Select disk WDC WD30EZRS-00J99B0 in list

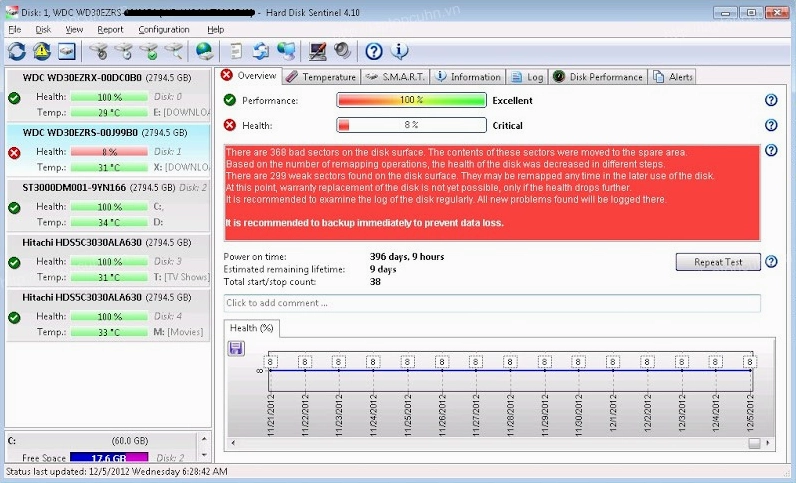click(x=108, y=149)
